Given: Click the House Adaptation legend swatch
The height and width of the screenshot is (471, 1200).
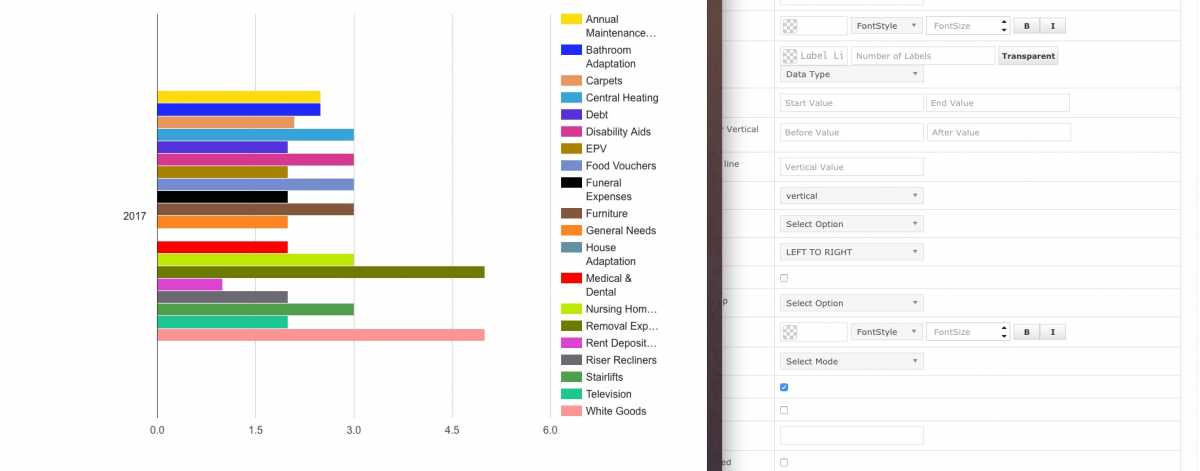Looking at the screenshot, I should click(x=571, y=248).
